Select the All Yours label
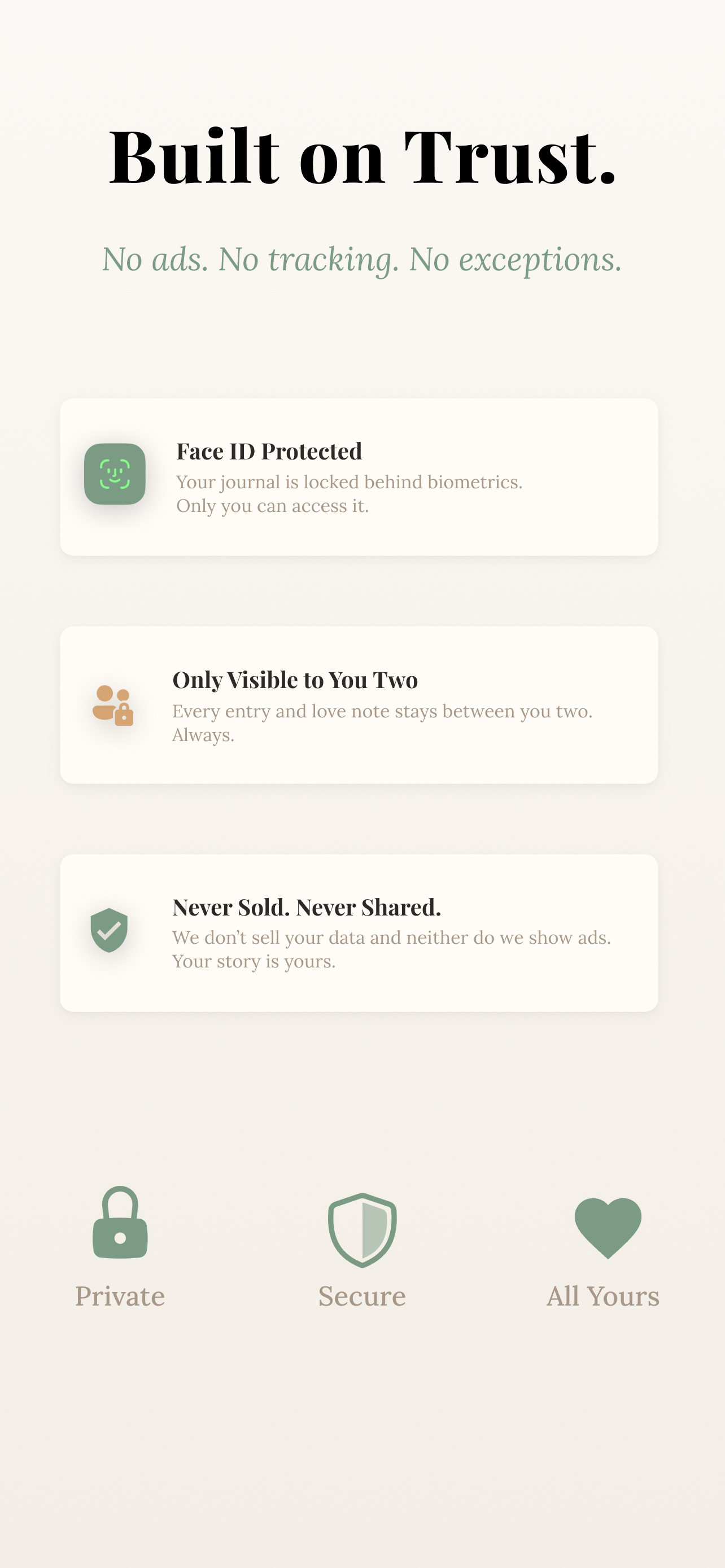 coord(603,1295)
